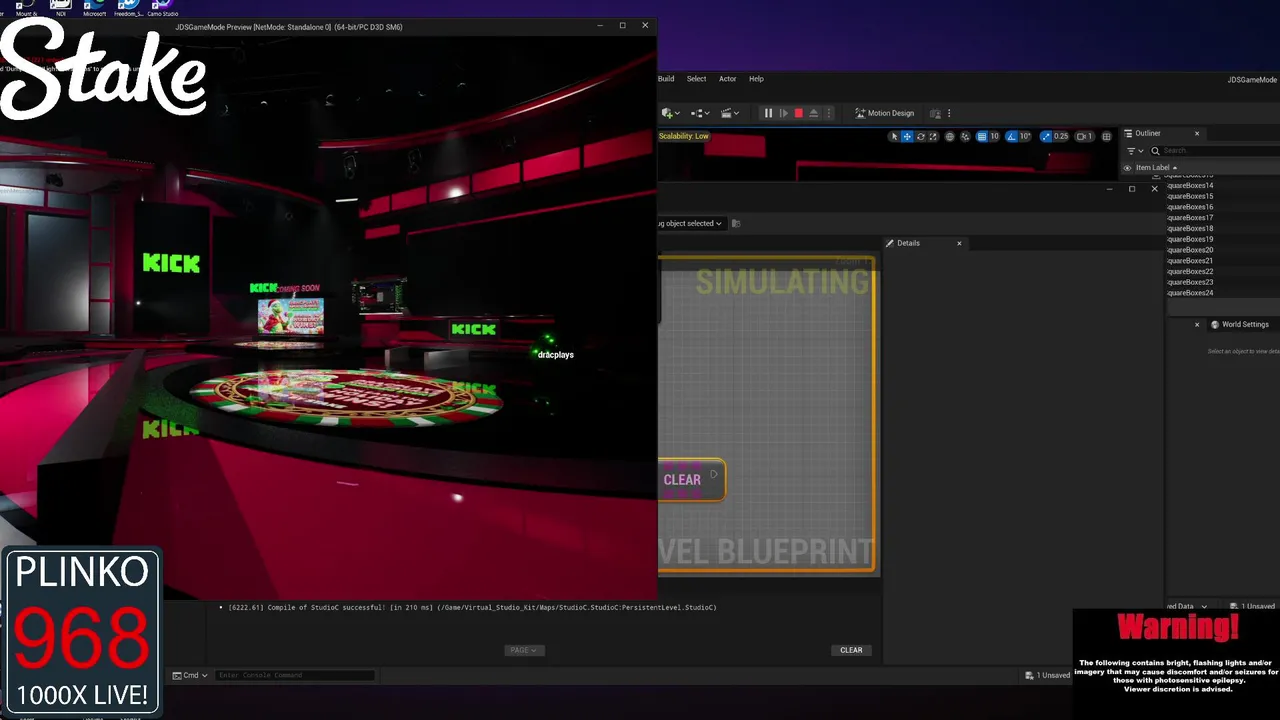
Task: Select SquareBoxes22 in Outliner
Action: click(1190, 272)
